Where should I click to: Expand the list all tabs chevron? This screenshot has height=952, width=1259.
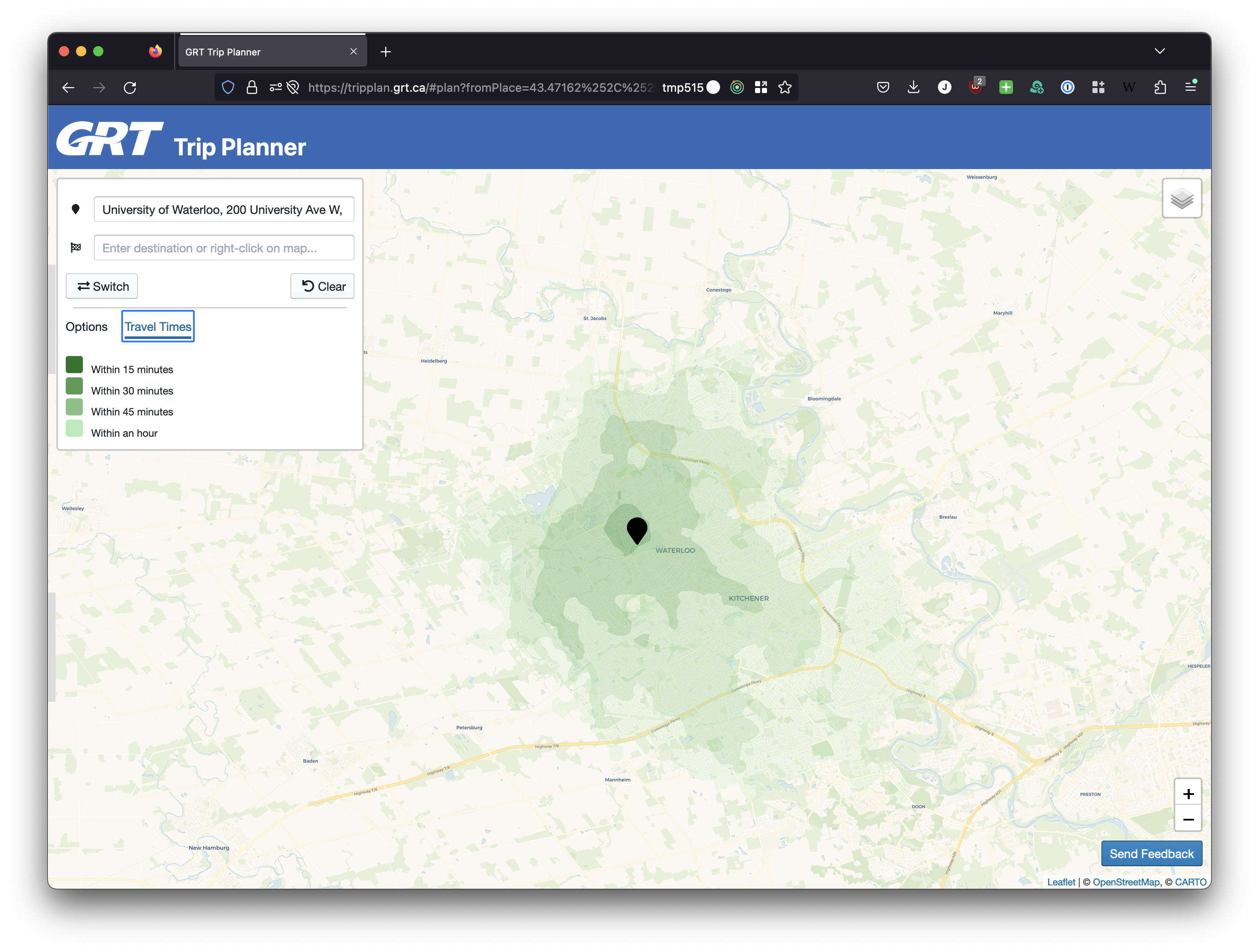(x=1159, y=51)
